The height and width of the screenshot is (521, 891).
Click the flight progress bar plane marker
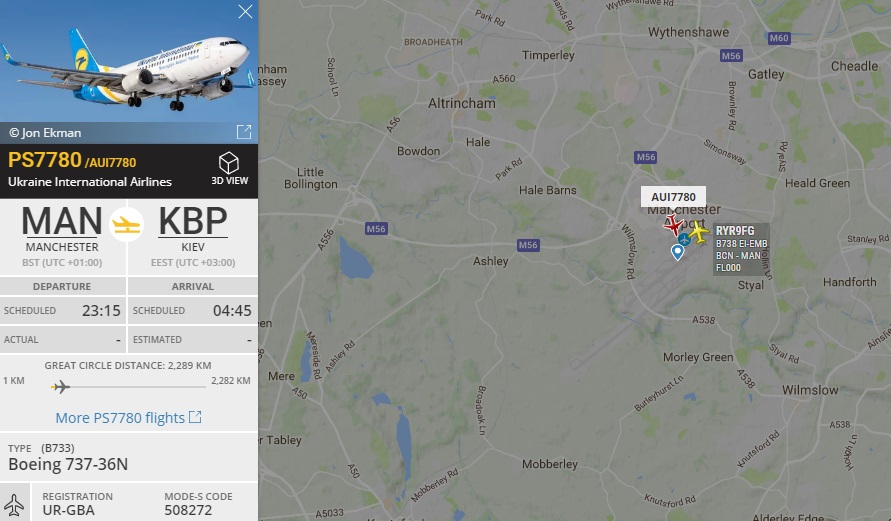(61, 387)
